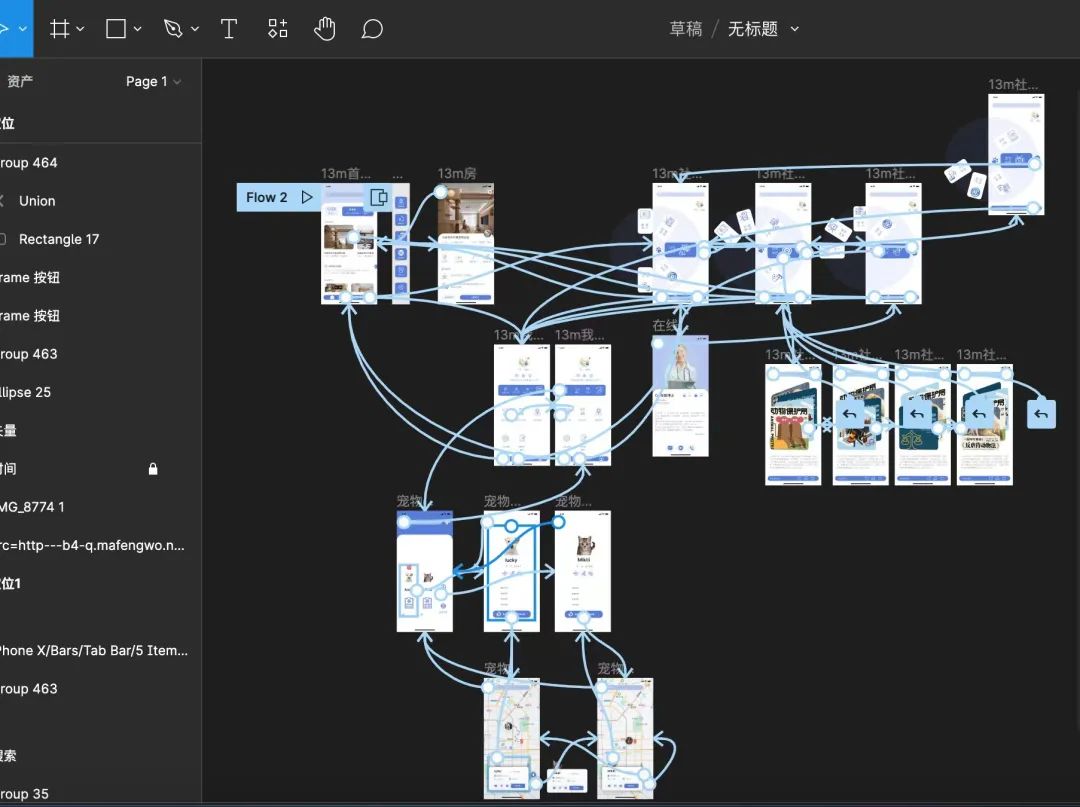This screenshot has height=807, width=1080.
Task: Click the 草稿 drafts breadcrumb link
Action: click(685, 29)
